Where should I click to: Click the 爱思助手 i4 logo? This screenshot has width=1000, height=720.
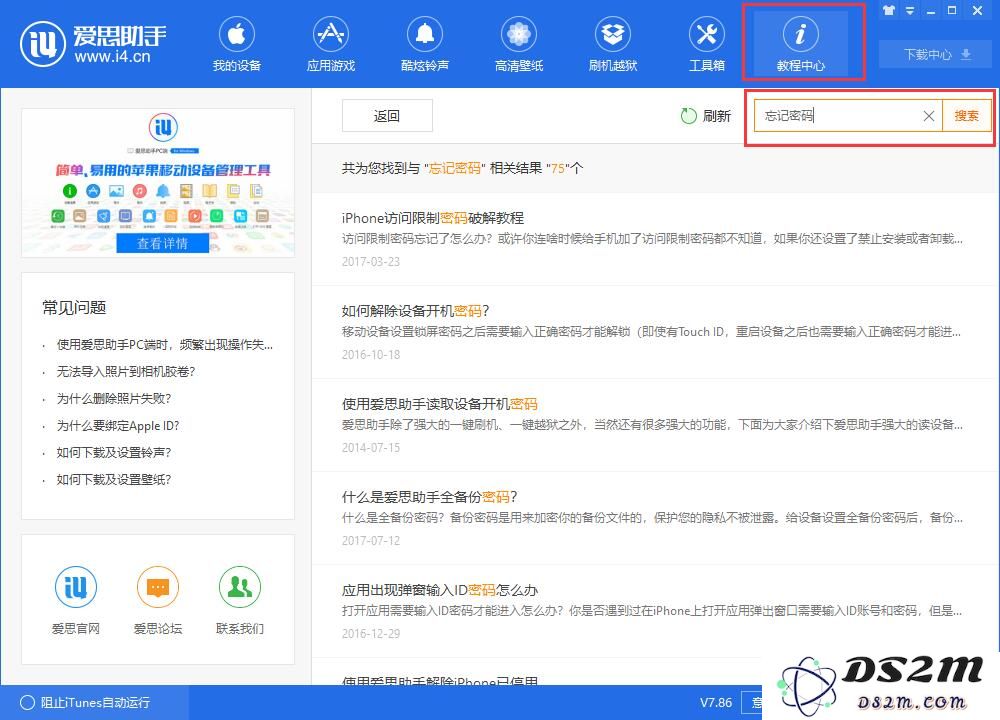point(93,44)
